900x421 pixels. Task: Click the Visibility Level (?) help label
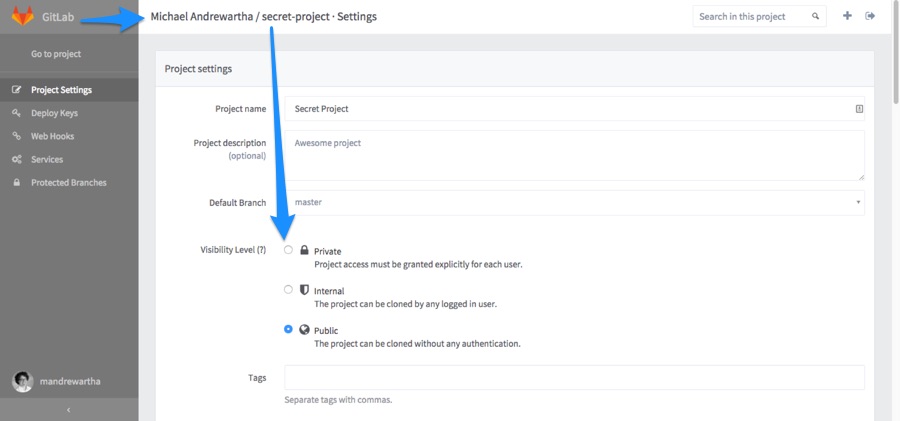click(232, 249)
